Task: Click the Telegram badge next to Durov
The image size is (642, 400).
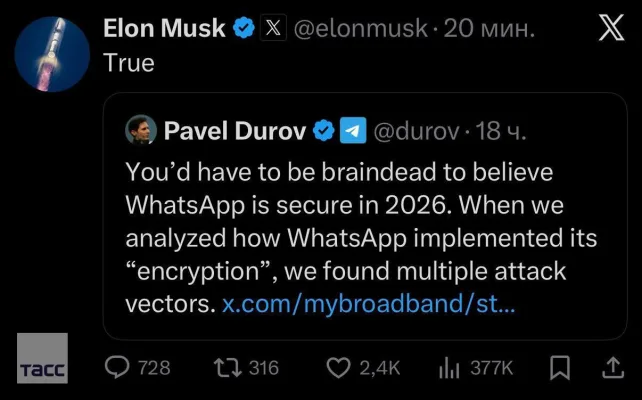Action: (352, 130)
